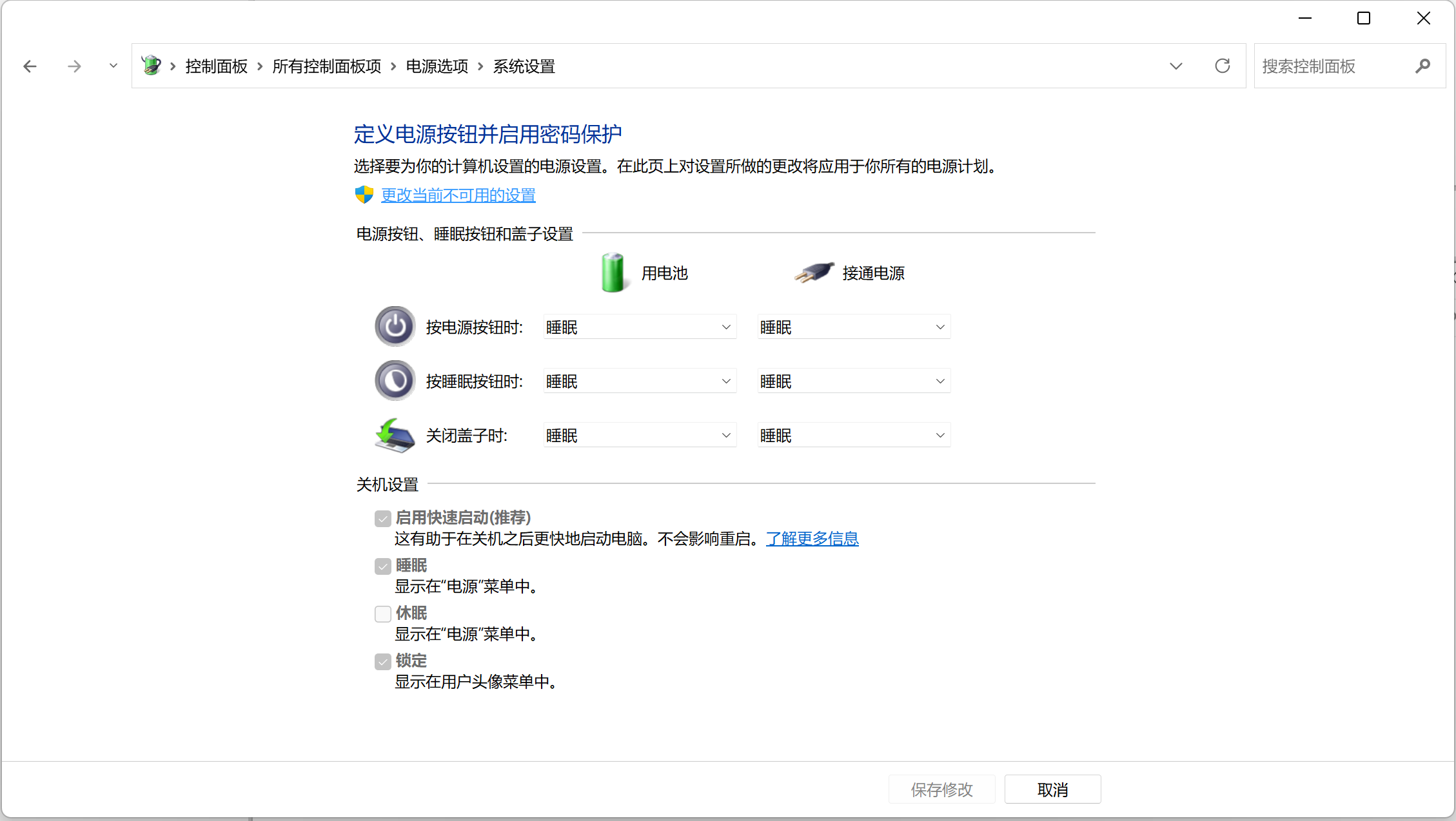Image resolution: width=1456 pixels, height=821 pixels.
Task: Click the 了解更多信息 link
Action: [x=812, y=539]
